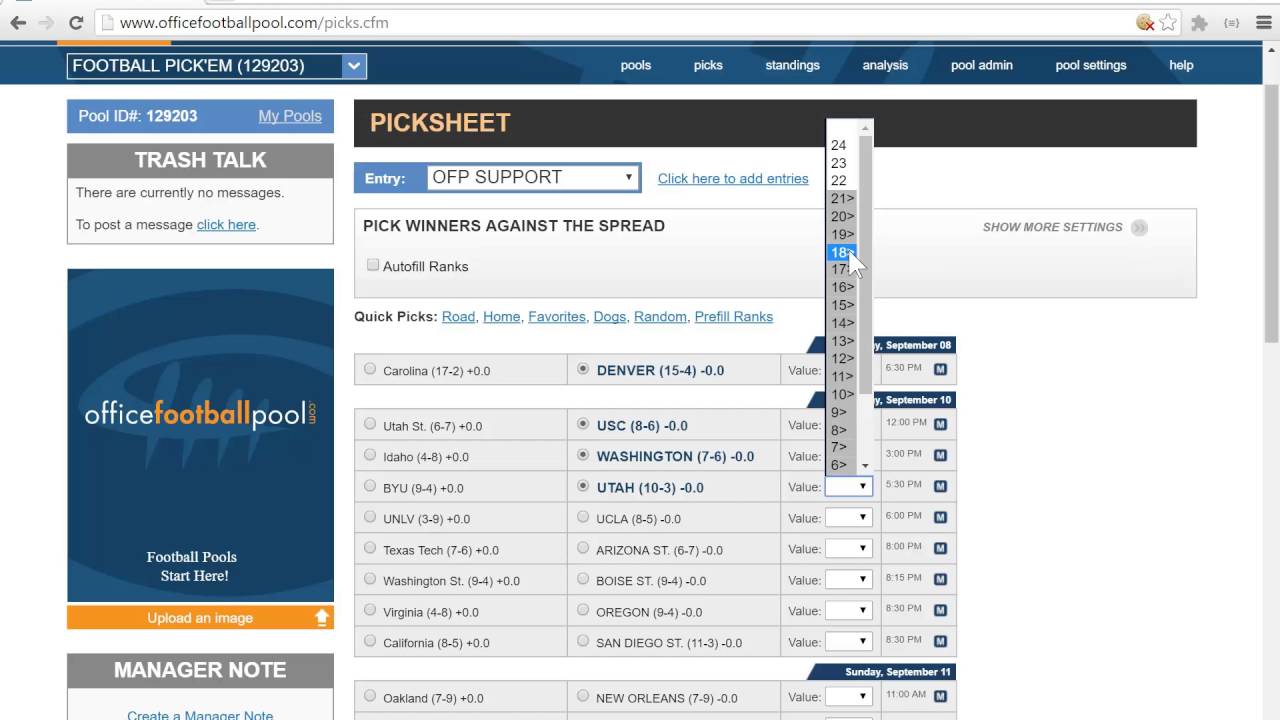This screenshot has width=1280, height=720.
Task: Click the M matchup icon for Idaho game
Action: coord(940,455)
